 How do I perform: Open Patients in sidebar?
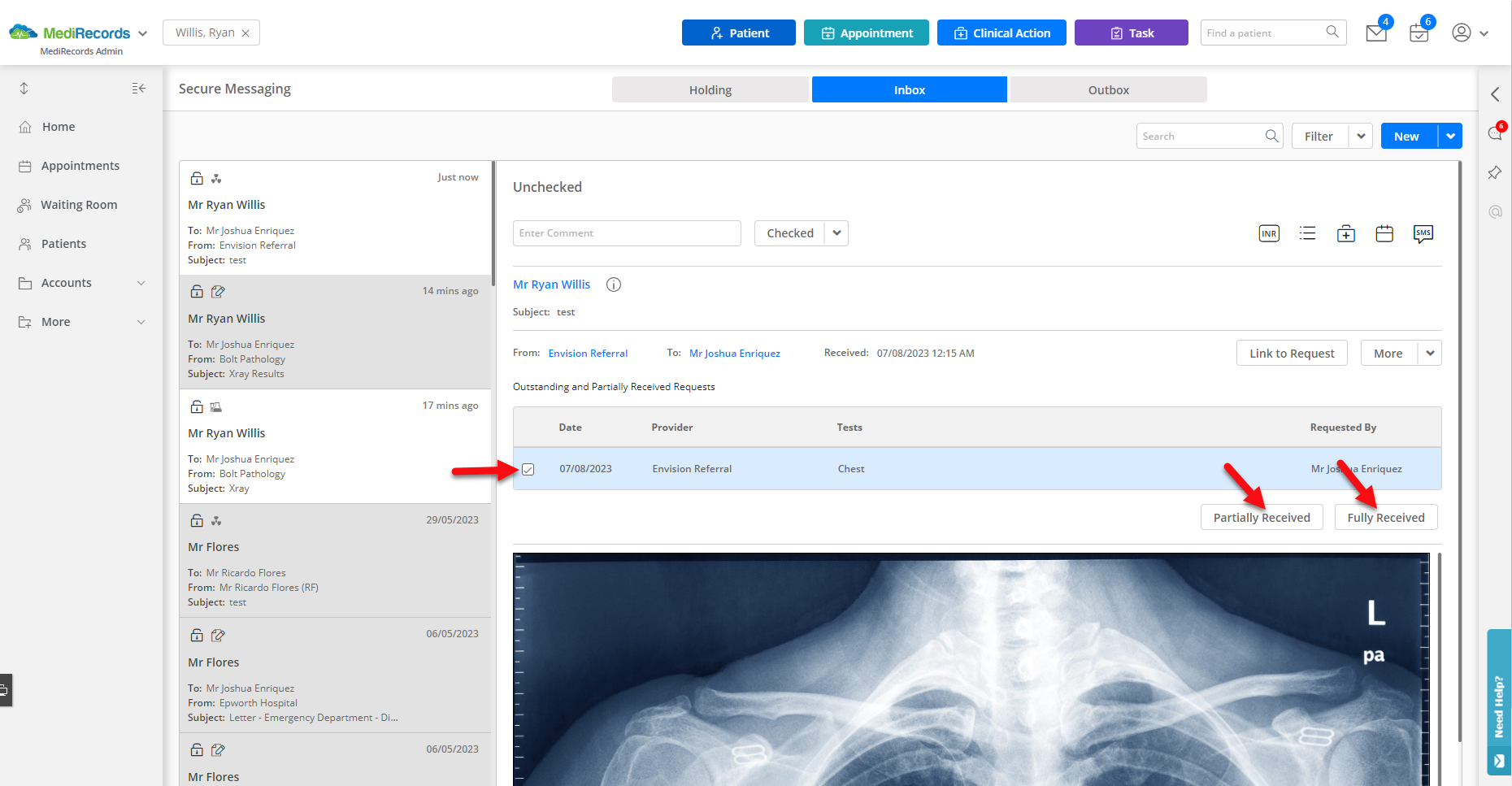click(63, 244)
